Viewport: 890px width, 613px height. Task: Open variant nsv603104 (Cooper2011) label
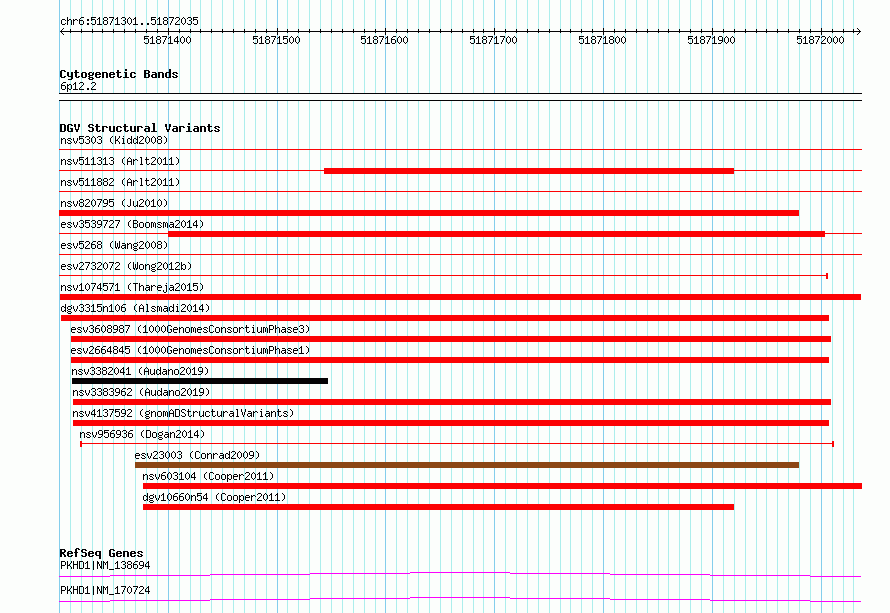pos(208,476)
